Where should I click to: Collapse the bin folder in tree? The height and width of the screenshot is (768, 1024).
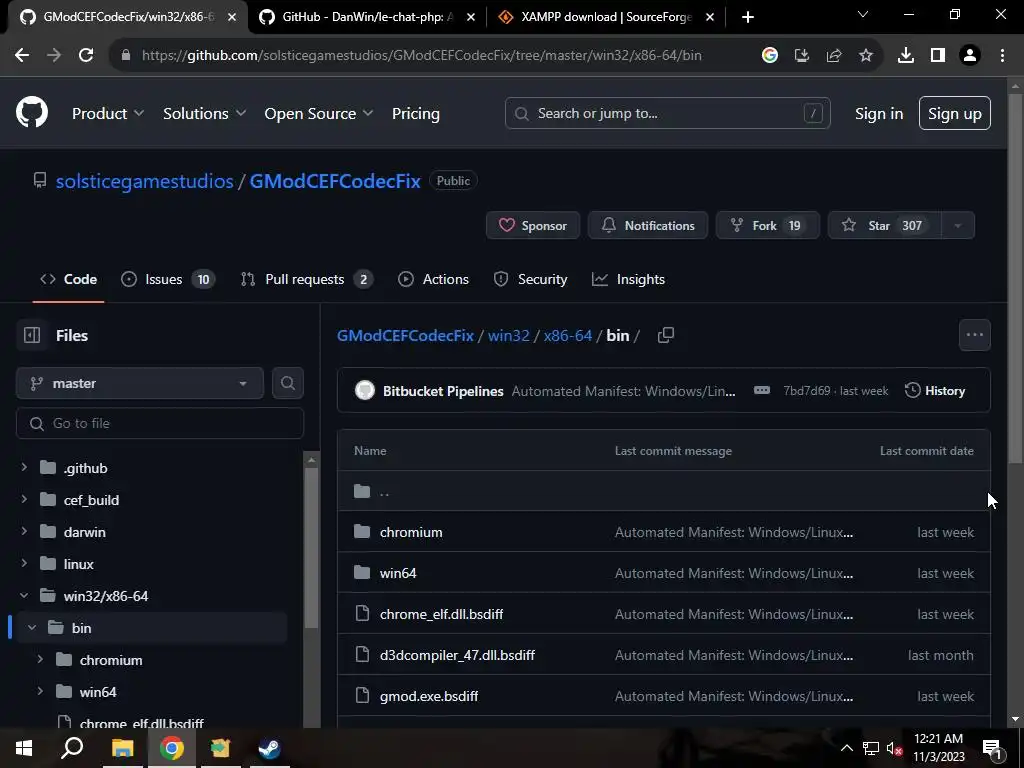[32, 627]
